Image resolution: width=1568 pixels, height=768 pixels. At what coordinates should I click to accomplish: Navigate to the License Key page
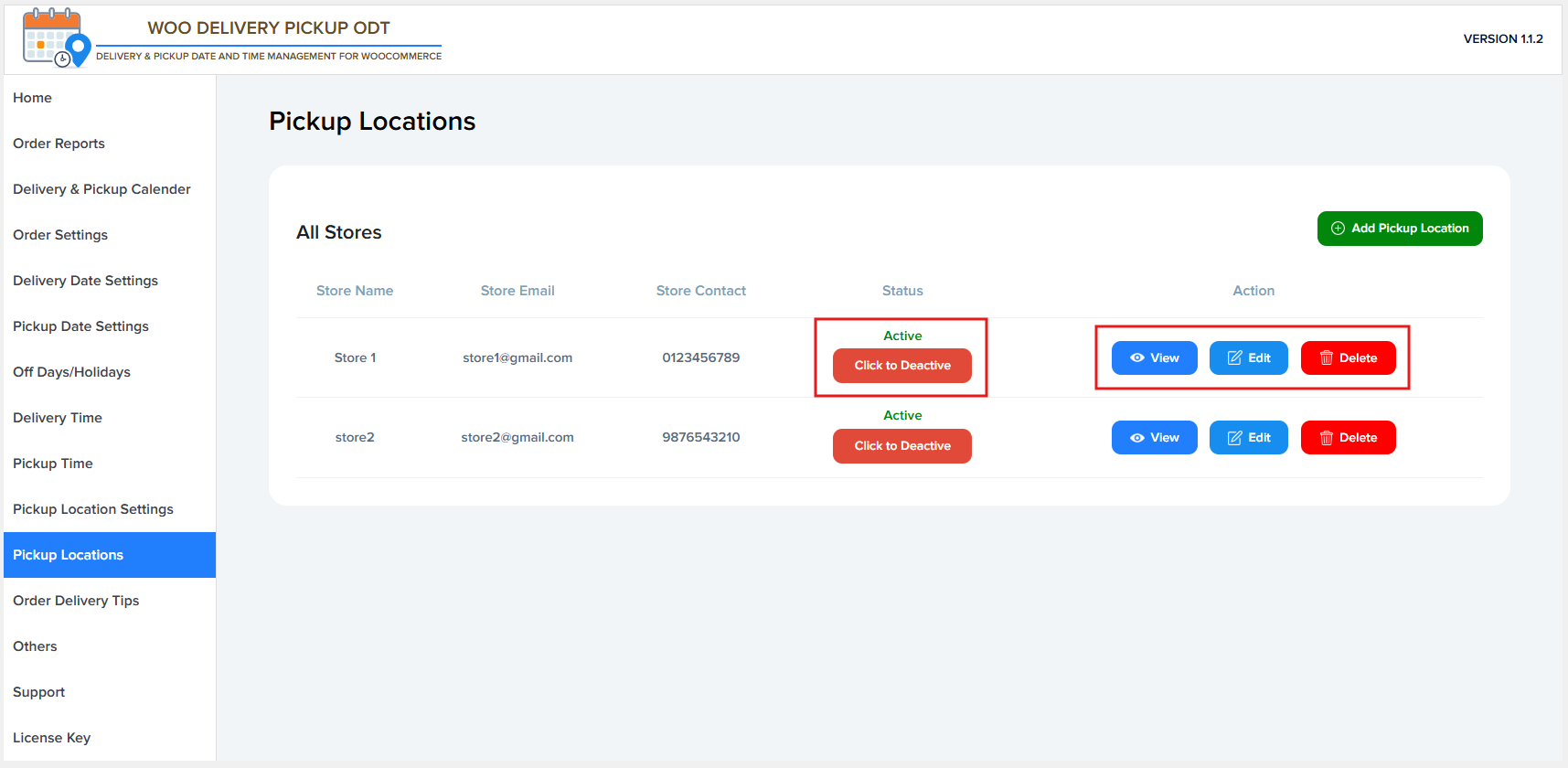(52, 738)
